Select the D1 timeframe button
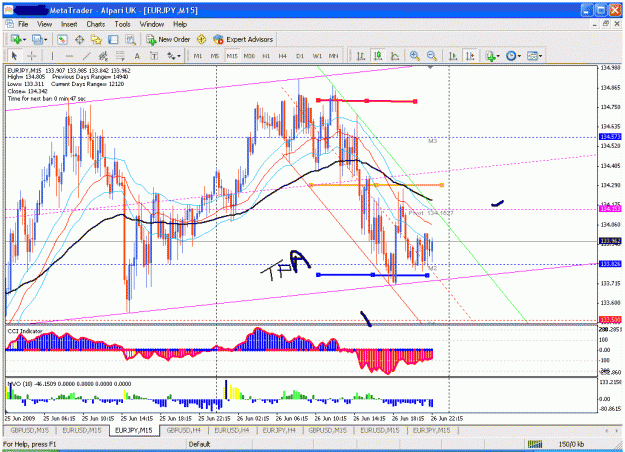The height and width of the screenshot is (452, 625). (x=300, y=56)
